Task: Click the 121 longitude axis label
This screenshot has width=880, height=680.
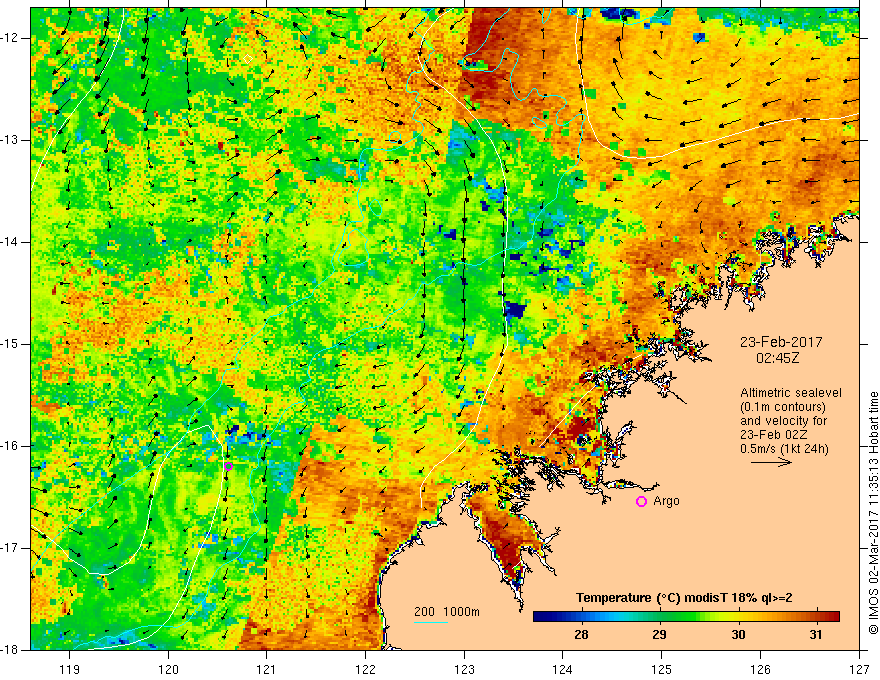Action: click(267, 669)
